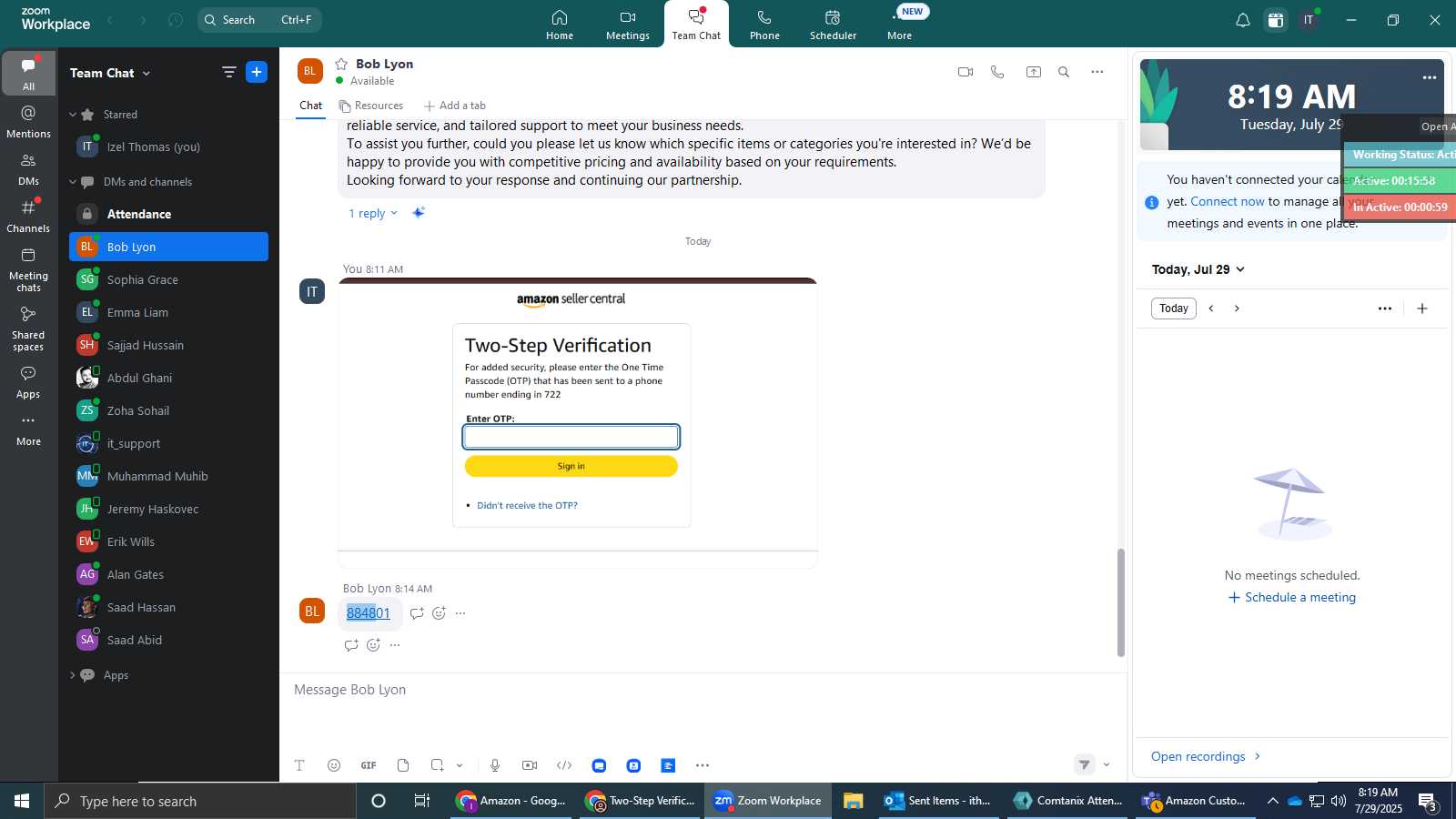This screenshot has width=1456, height=819.
Task: Toggle the calendar panel icon
Action: pyautogui.click(x=1276, y=20)
